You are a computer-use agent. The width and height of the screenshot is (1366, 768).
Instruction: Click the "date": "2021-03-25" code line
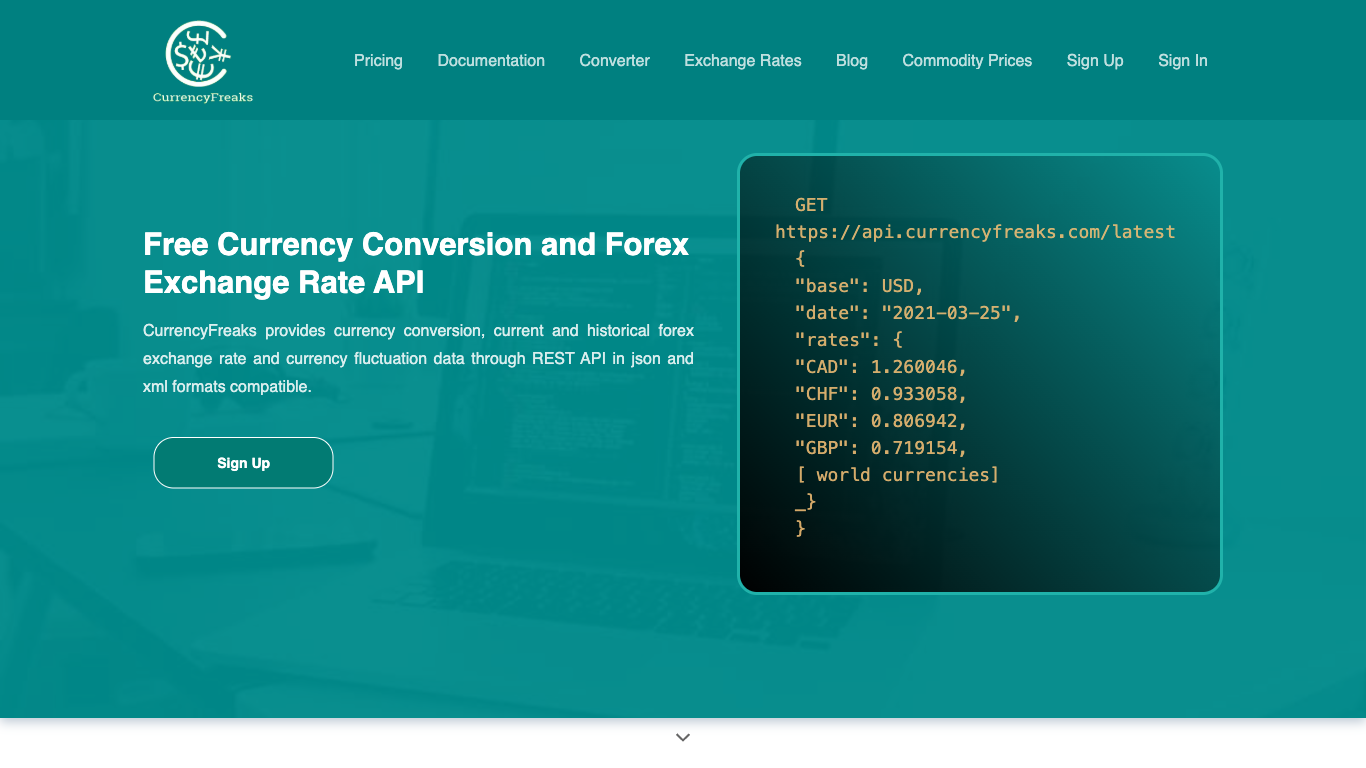tap(908, 313)
